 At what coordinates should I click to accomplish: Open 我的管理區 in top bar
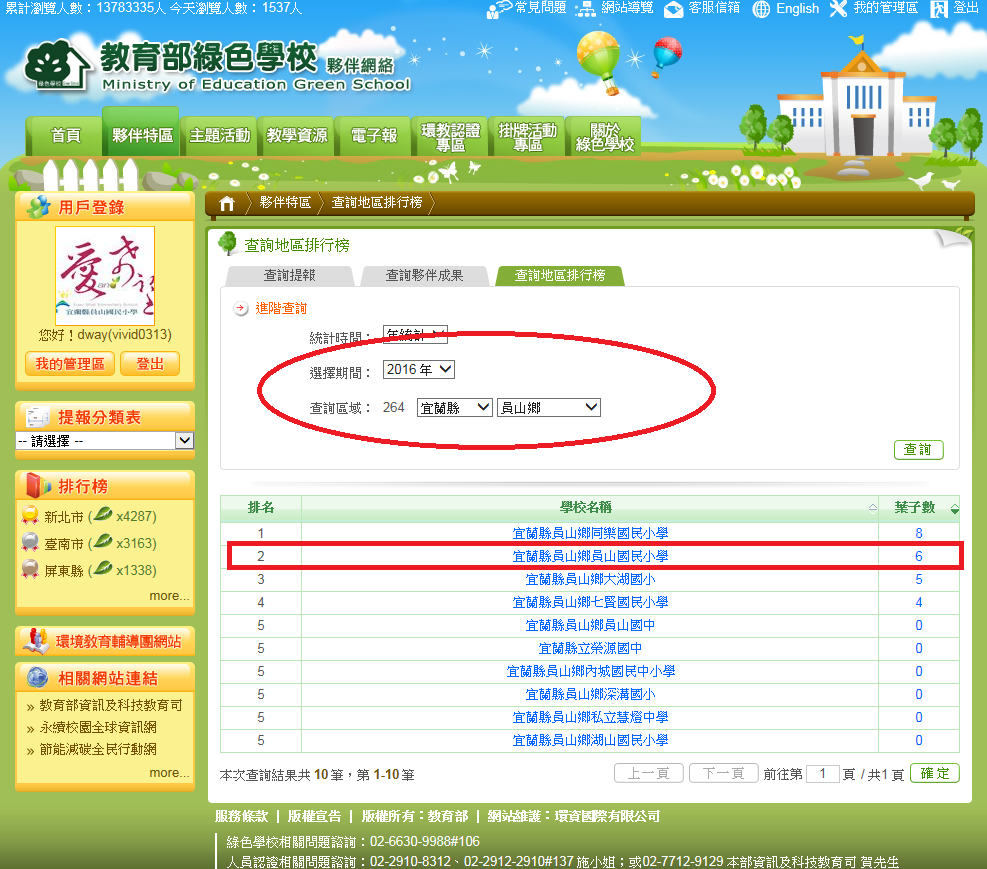(x=886, y=8)
